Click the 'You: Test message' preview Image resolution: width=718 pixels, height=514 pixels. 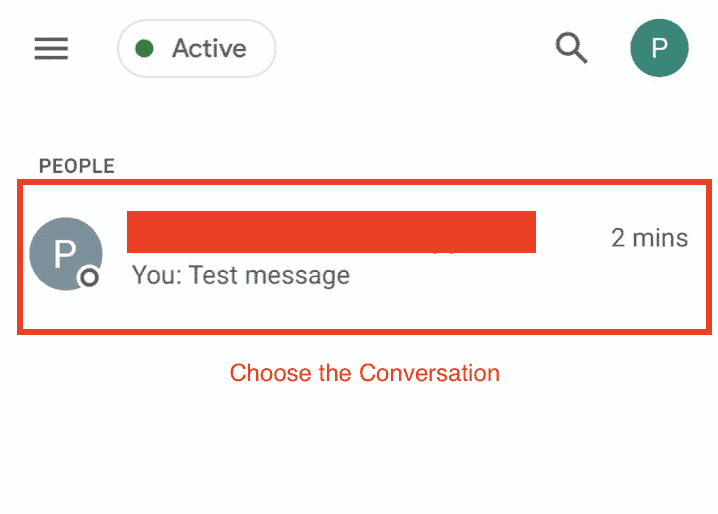coord(241,276)
